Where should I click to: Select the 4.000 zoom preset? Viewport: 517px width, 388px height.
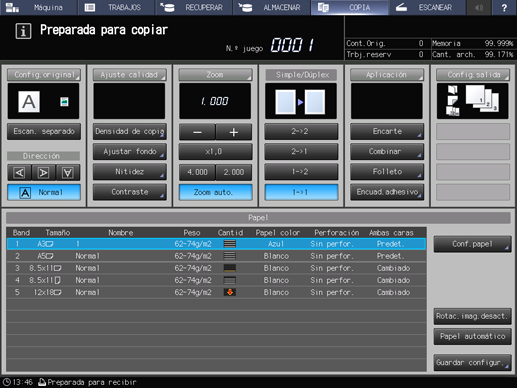(197, 172)
